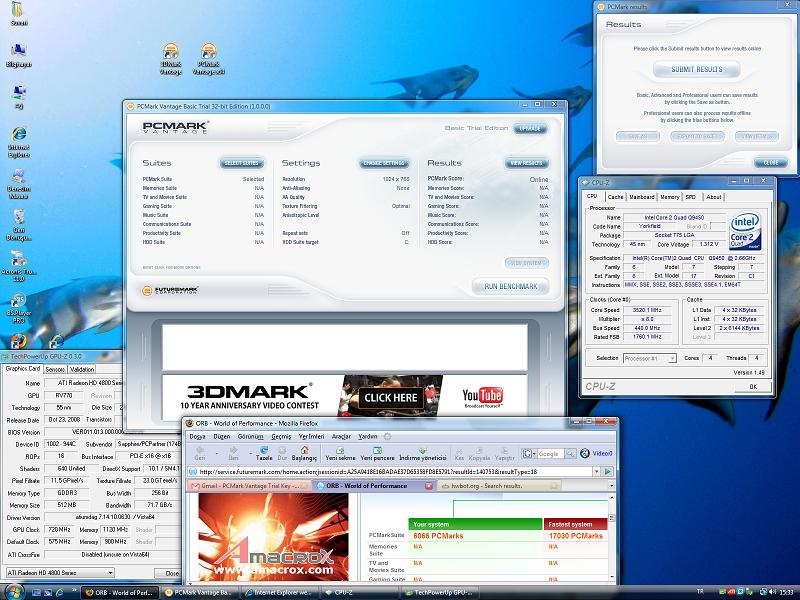Open the Dosya menu in Firefox

pyautogui.click(x=197, y=437)
